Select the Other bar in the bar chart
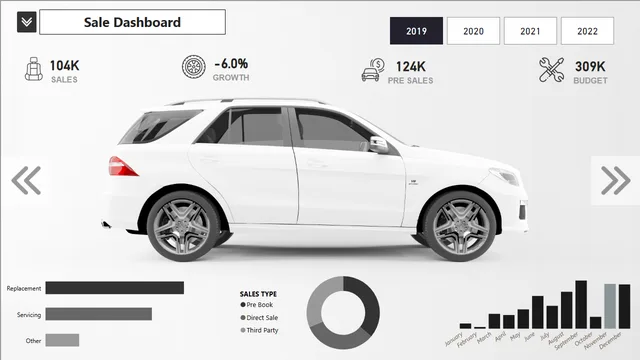The width and height of the screenshot is (640, 360). (x=62, y=340)
